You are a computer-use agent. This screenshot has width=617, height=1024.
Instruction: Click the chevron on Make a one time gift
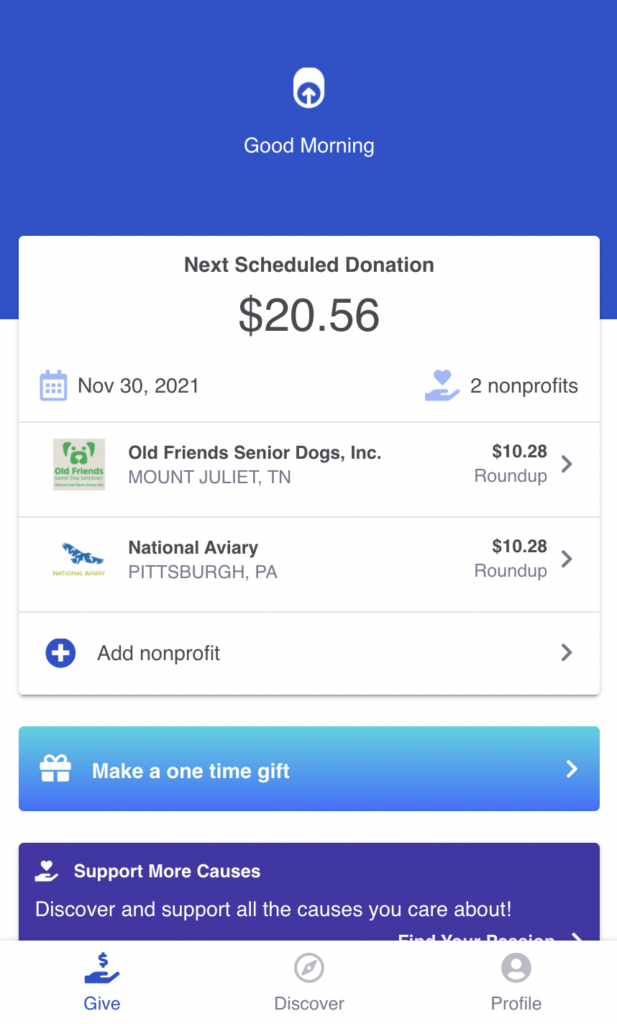pos(572,769)
